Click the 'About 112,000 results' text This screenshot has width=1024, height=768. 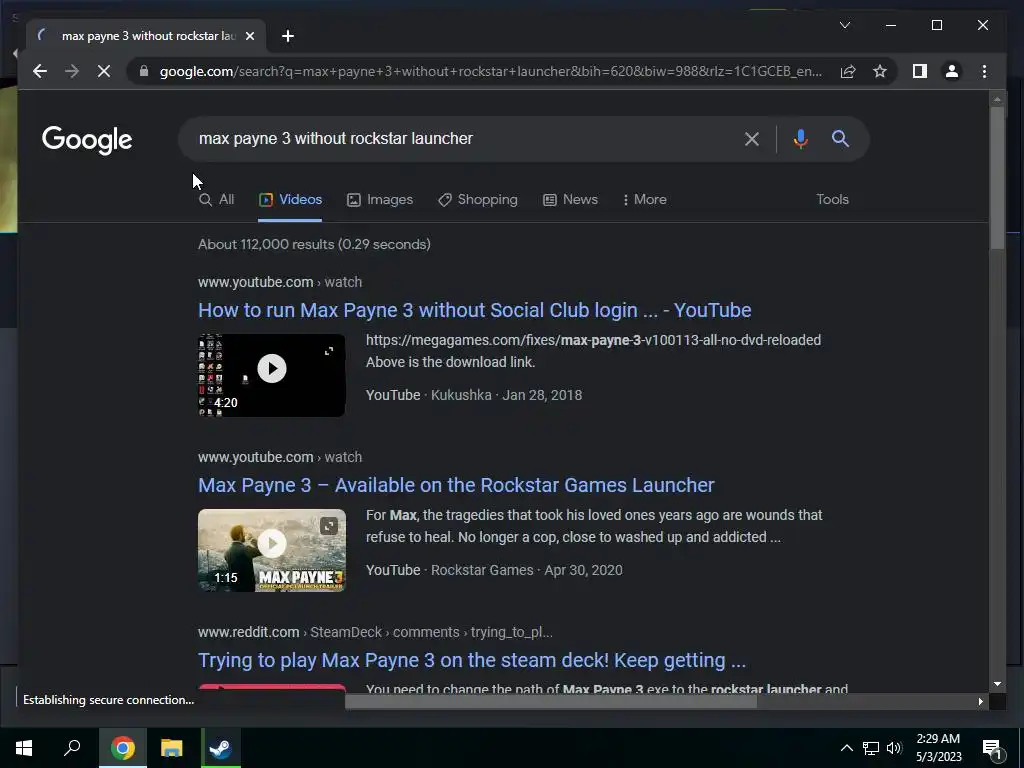[x=314, y=244]
